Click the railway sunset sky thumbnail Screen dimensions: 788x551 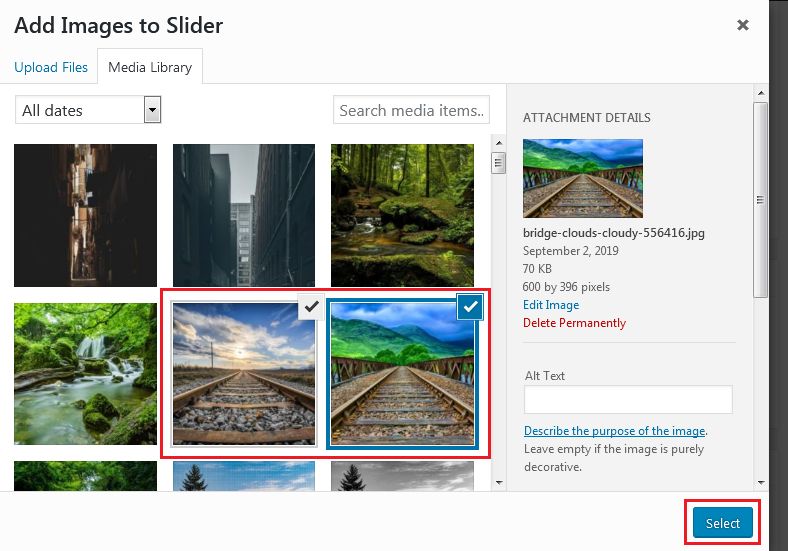coord(243,380)
